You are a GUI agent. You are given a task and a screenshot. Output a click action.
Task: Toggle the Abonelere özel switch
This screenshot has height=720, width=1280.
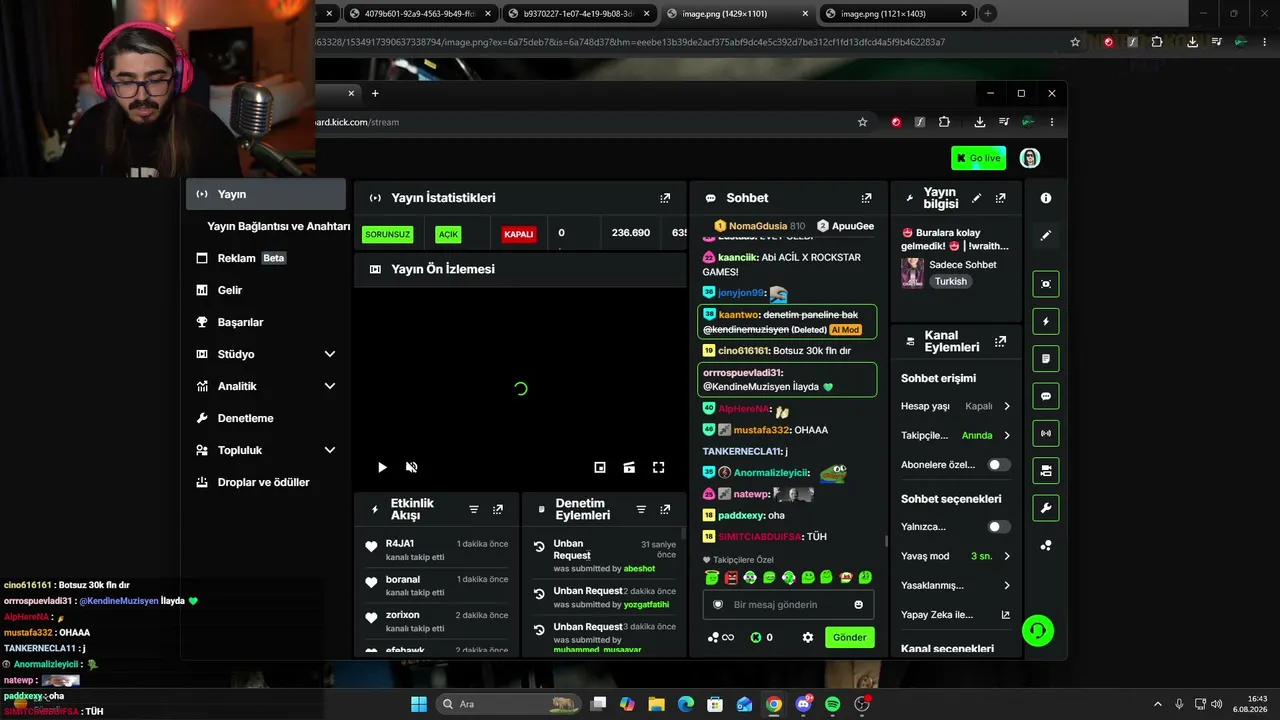[998, 465]
